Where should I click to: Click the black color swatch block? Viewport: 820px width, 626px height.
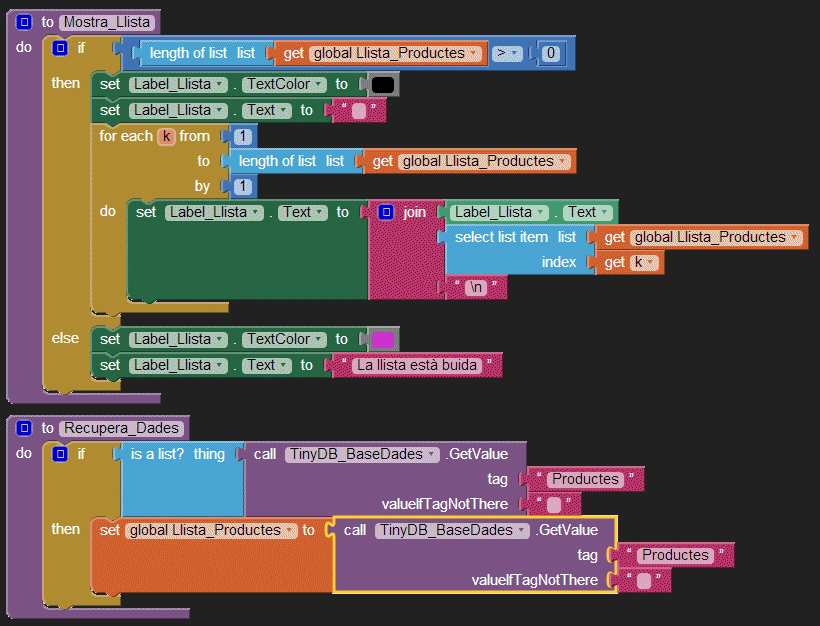(382, 85)
